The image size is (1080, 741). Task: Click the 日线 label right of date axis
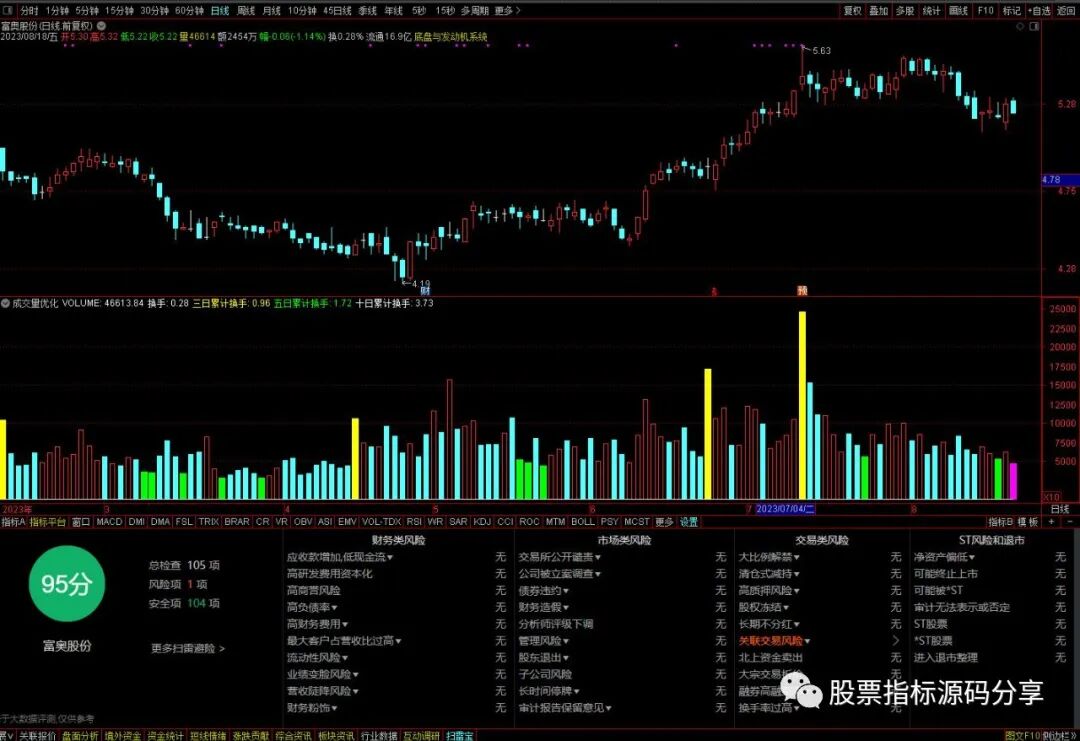[1060, 509]
